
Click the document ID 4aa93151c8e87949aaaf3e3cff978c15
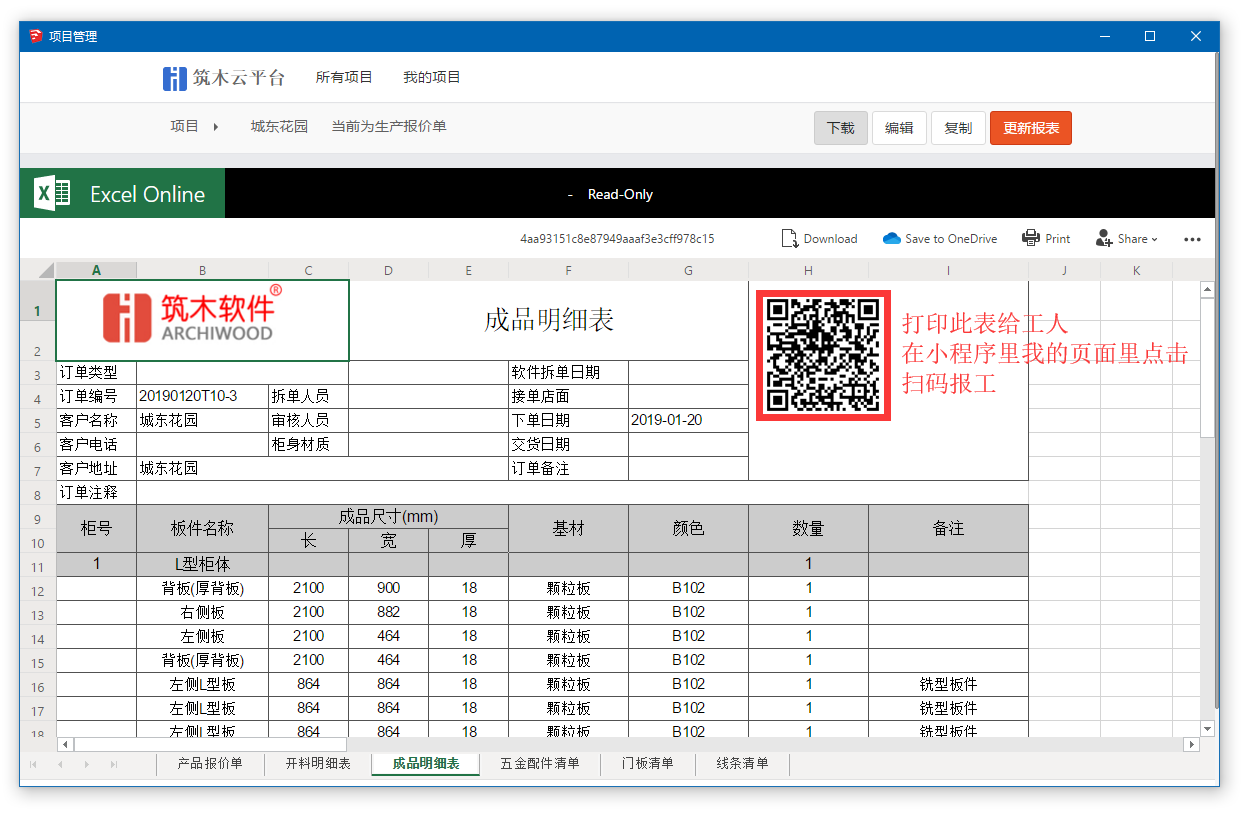point(617,239)
